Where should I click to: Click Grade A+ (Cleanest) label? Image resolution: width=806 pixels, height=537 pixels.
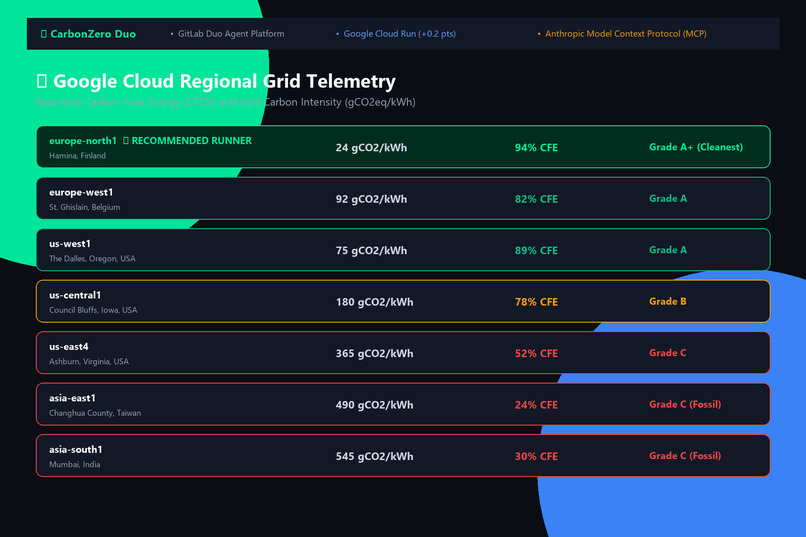[696, 147]
